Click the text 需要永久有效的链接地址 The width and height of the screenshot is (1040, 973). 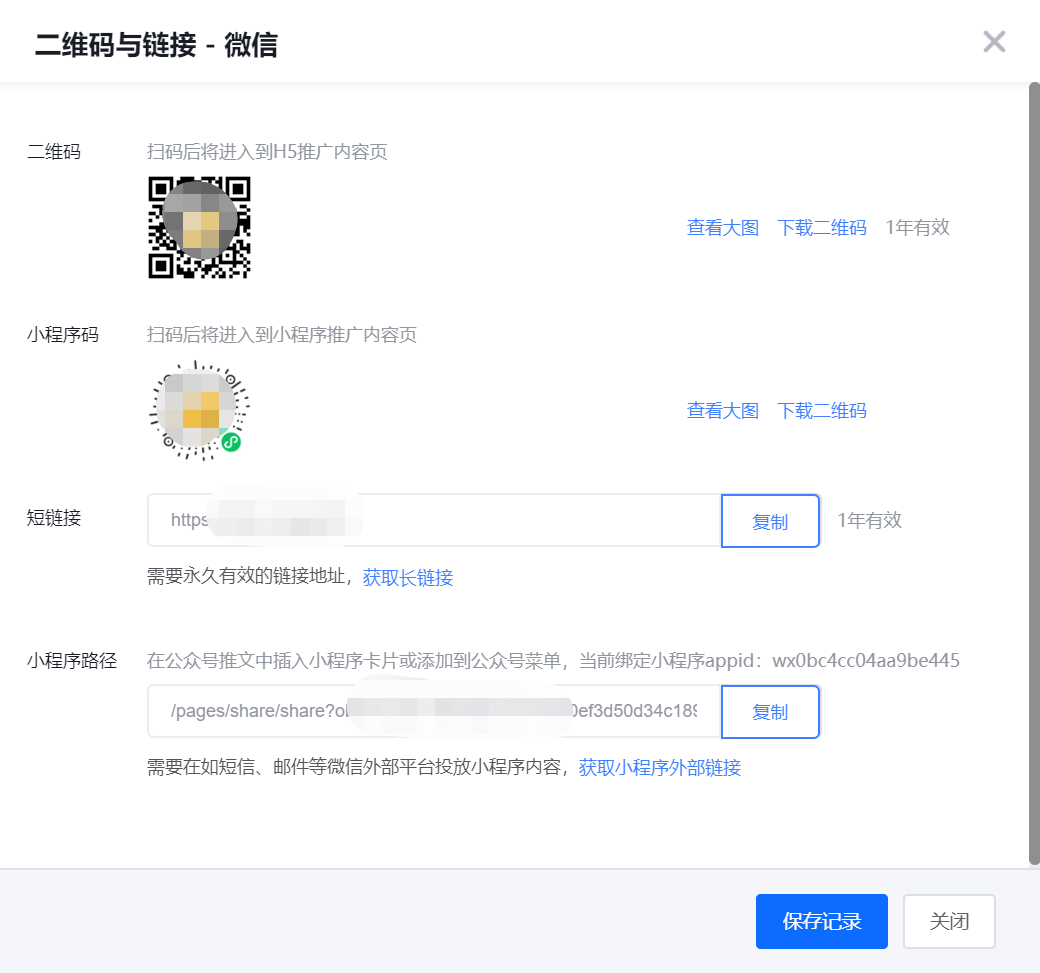click(246, 576)
